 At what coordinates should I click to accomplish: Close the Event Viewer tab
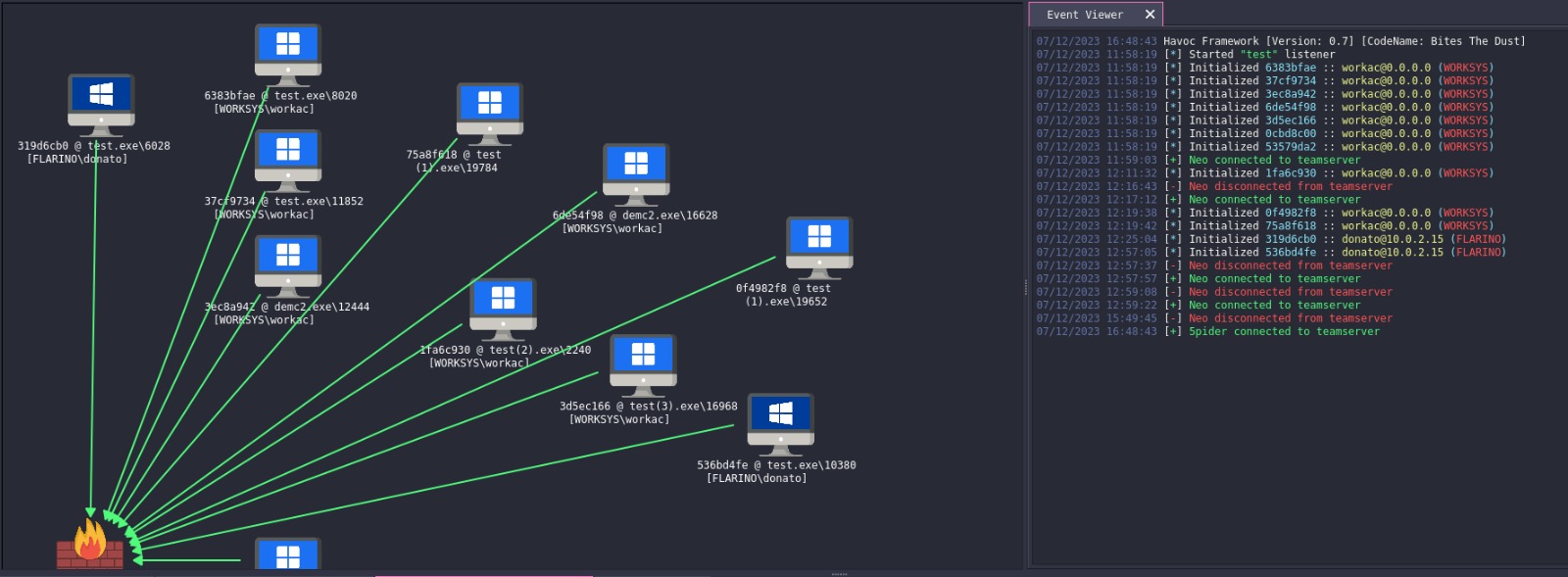[1151, 15]
